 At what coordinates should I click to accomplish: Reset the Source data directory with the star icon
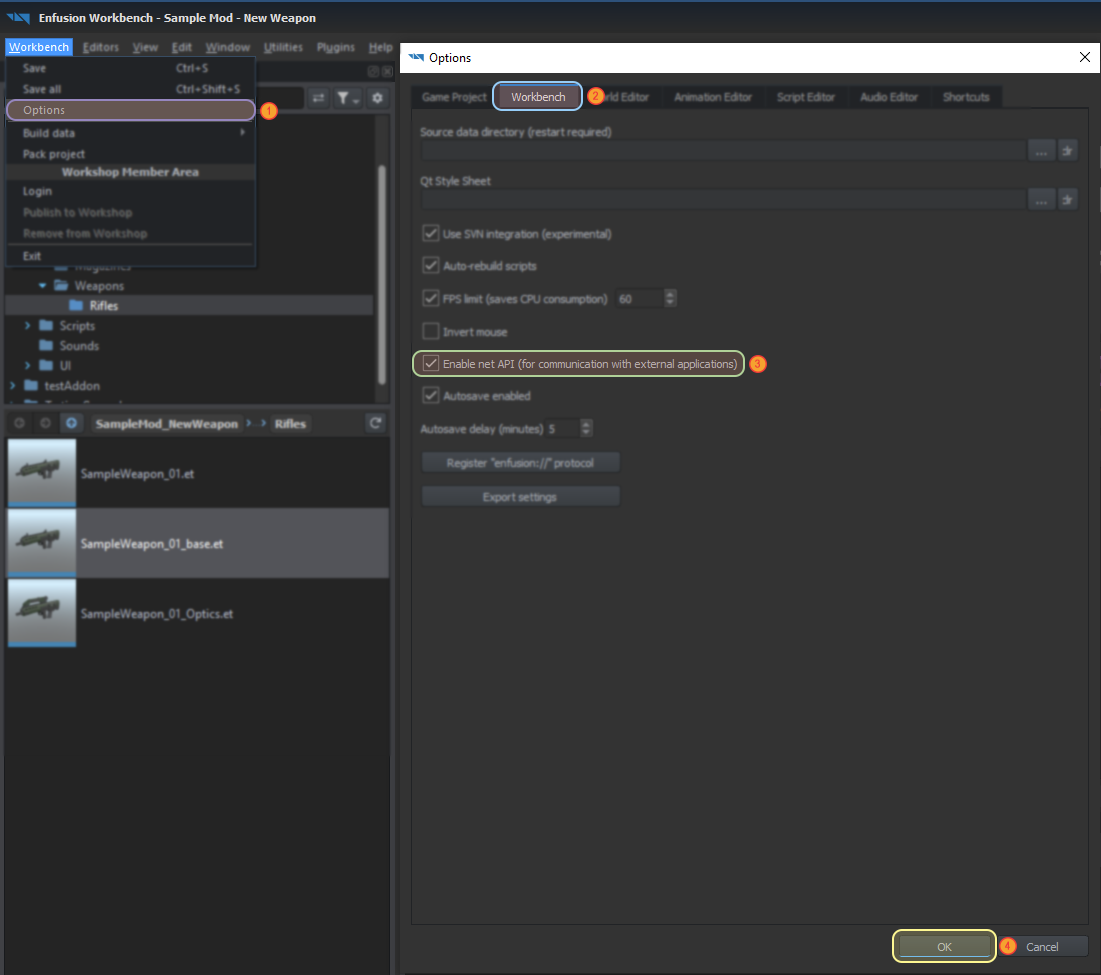tap(1067, 150)
